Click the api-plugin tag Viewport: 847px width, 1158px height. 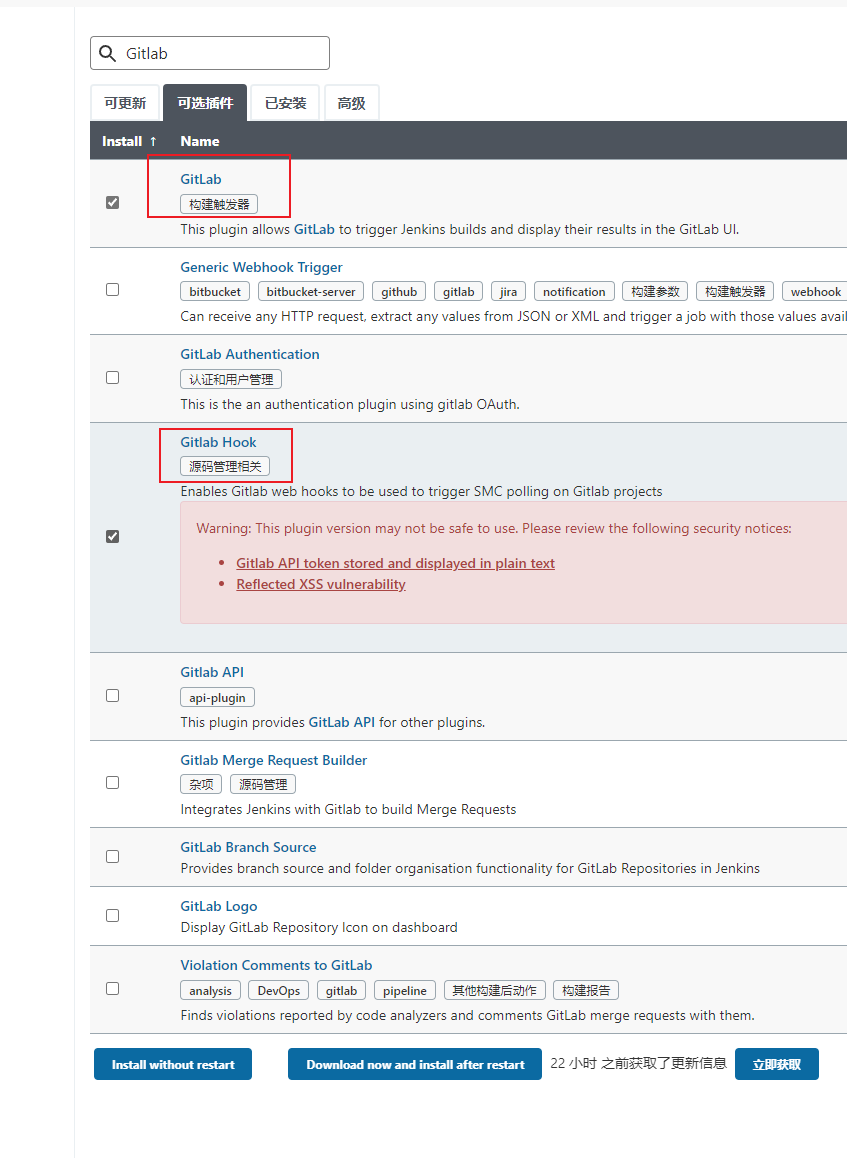pos(217,697)
